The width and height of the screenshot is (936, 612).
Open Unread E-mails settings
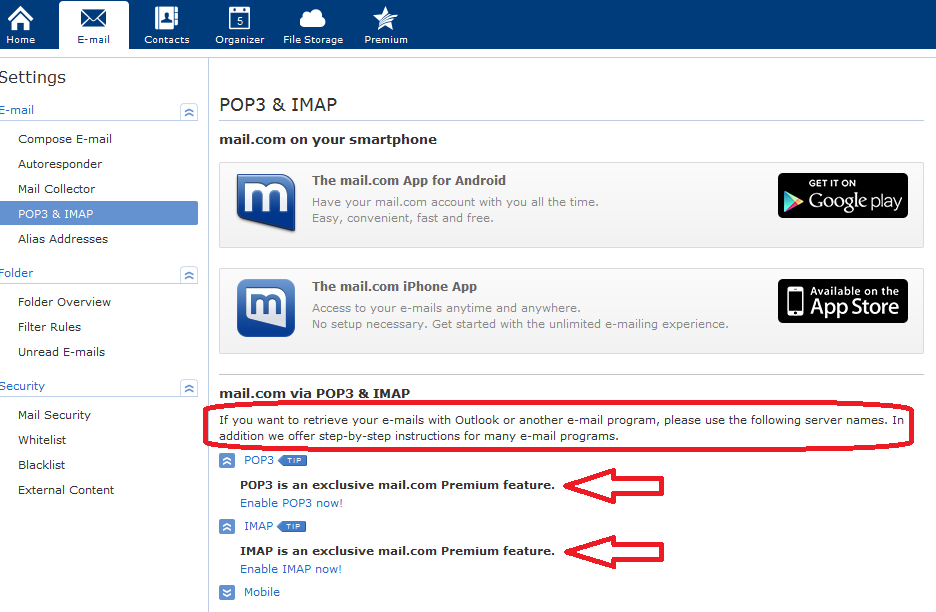61,352
